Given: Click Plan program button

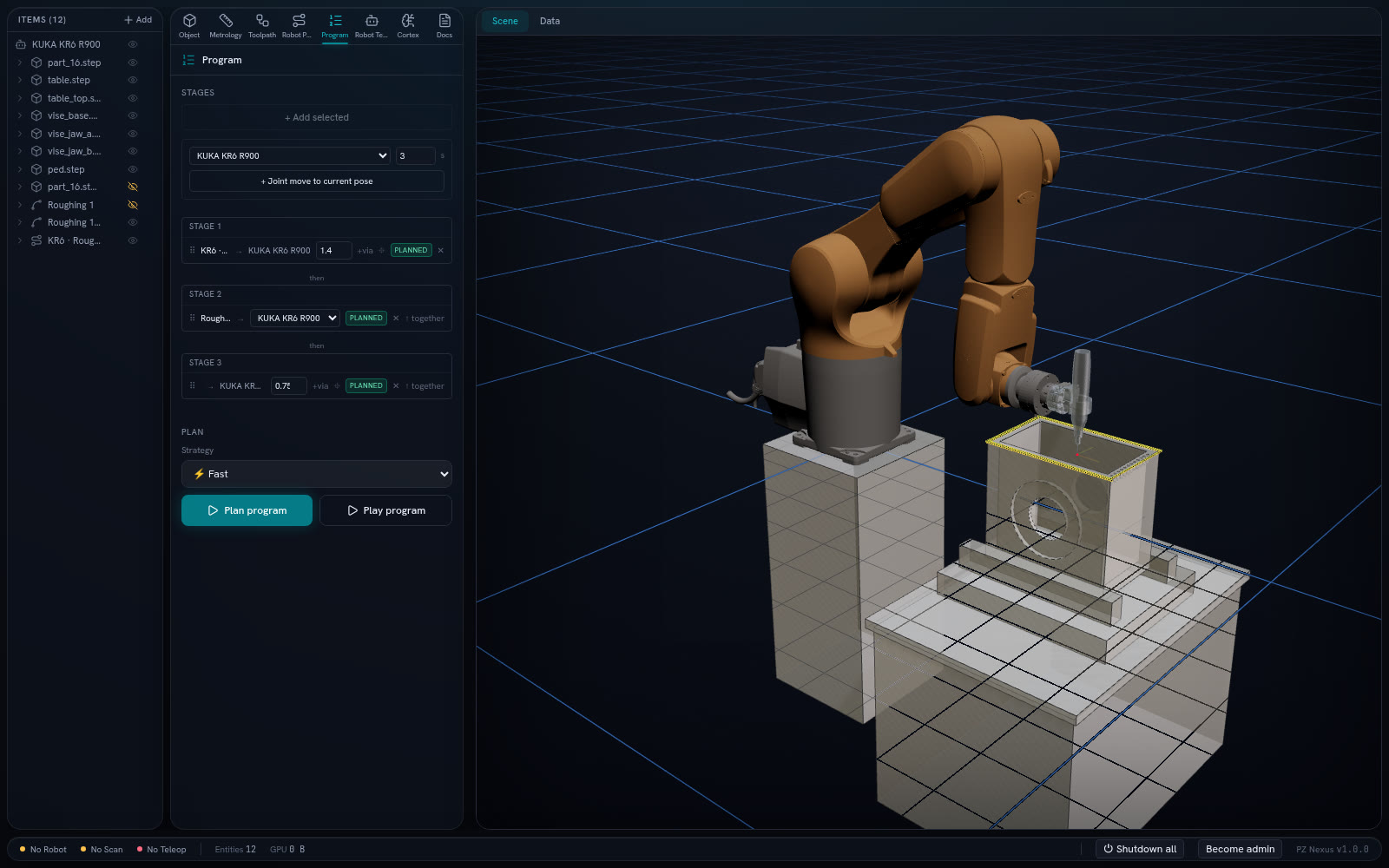Looking at the screenshot, I should coord(247,510).
